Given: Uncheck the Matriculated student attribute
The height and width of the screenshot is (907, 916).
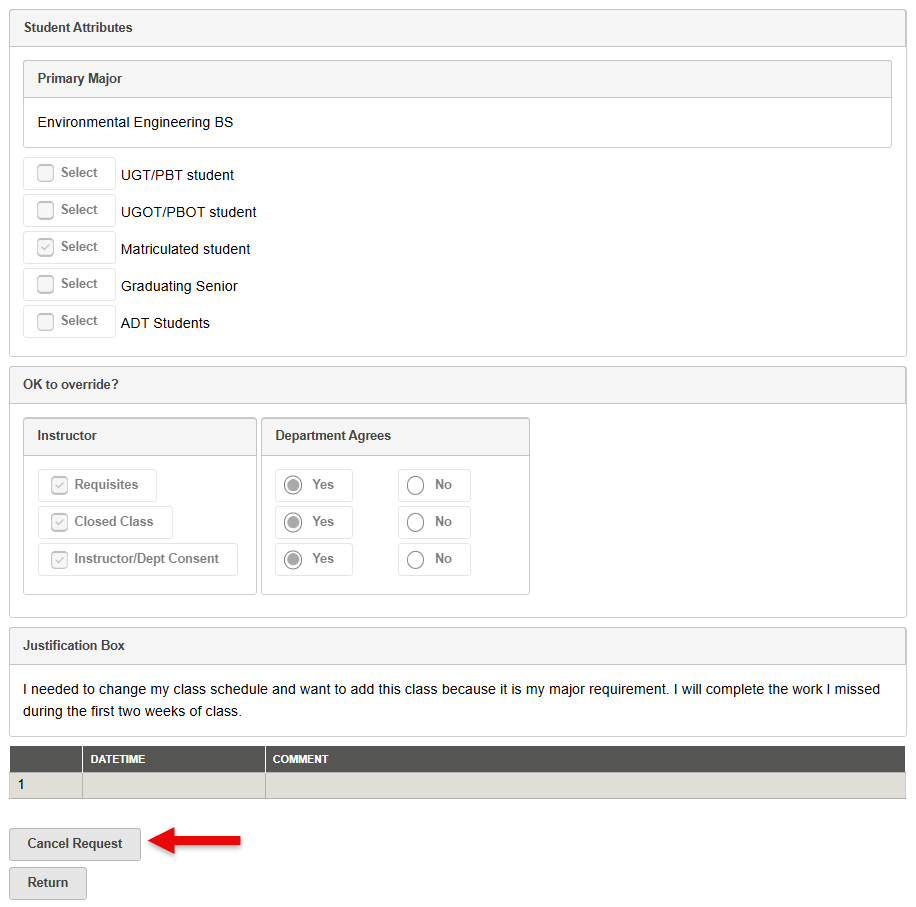Looking at the screenshot, I should (x=45, y=246).
